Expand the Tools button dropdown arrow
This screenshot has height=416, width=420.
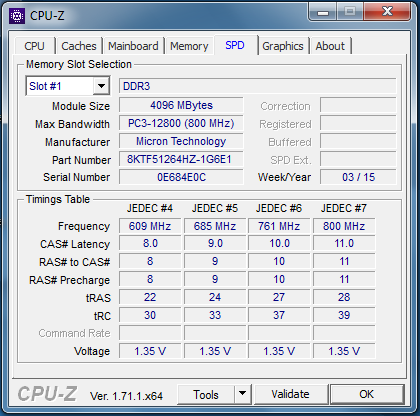coord(243,394)
